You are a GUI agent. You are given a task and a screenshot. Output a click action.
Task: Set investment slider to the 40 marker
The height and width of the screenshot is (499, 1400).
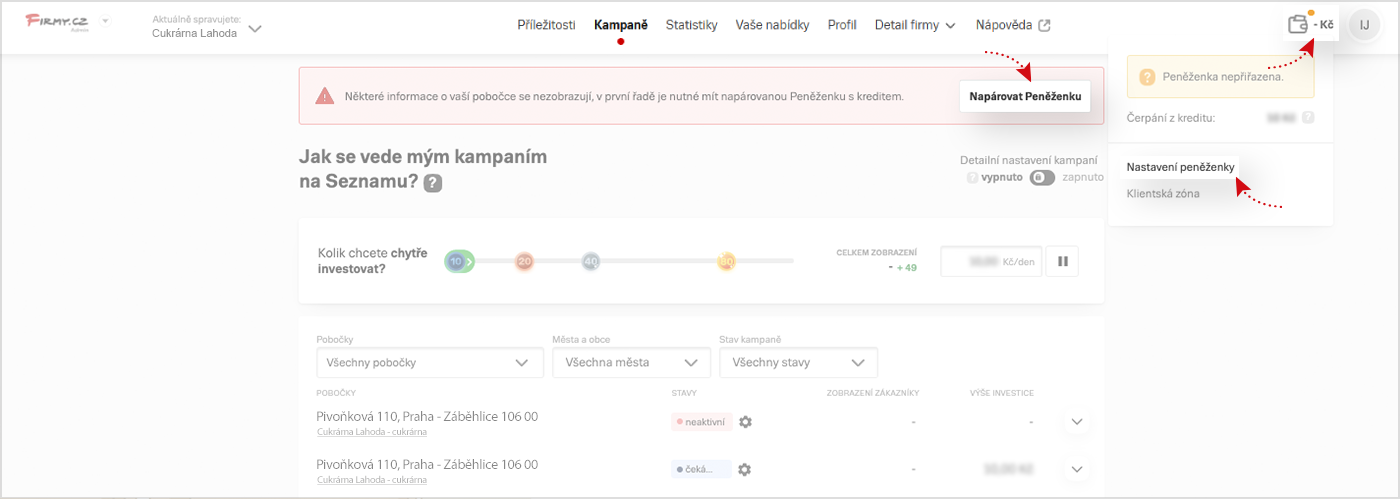pyautogui.click(x=590, y=261)
